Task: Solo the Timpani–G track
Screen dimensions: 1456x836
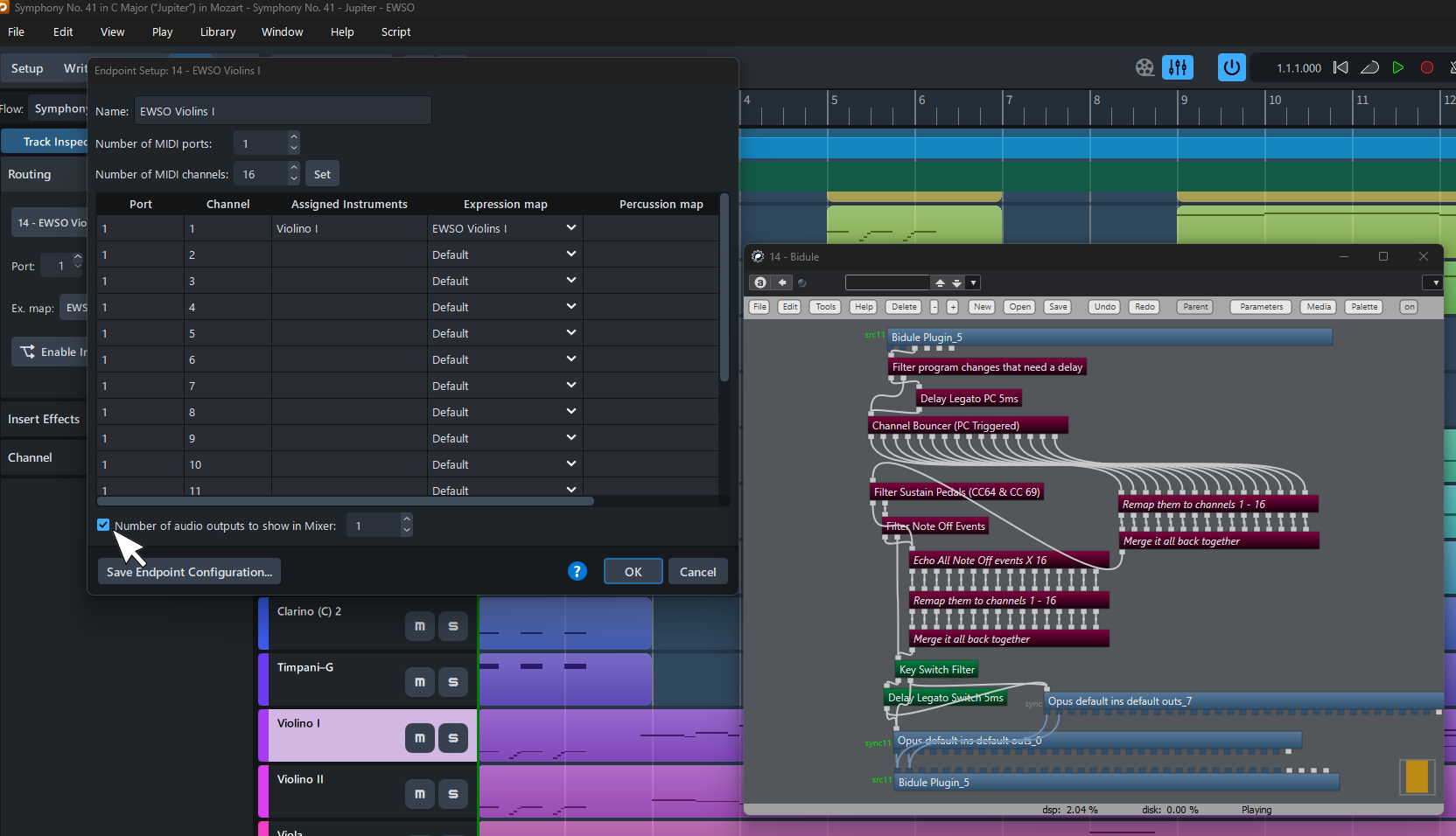Action: (x=453, y=682)
